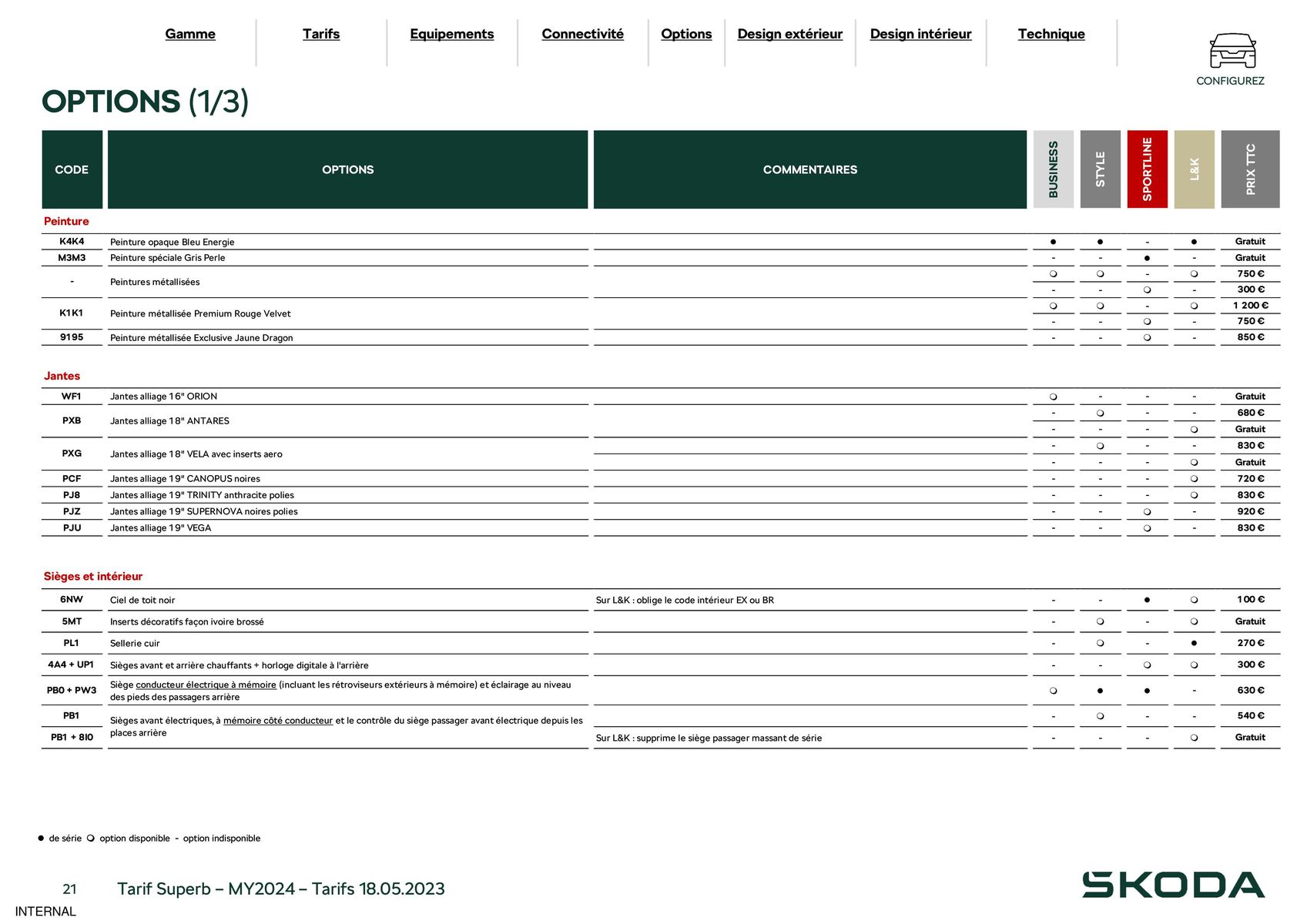Screen dimensions: 1307x924
Task: Click Peinture métallisée Premium Rouge Velvet
Action: point(200,313)
